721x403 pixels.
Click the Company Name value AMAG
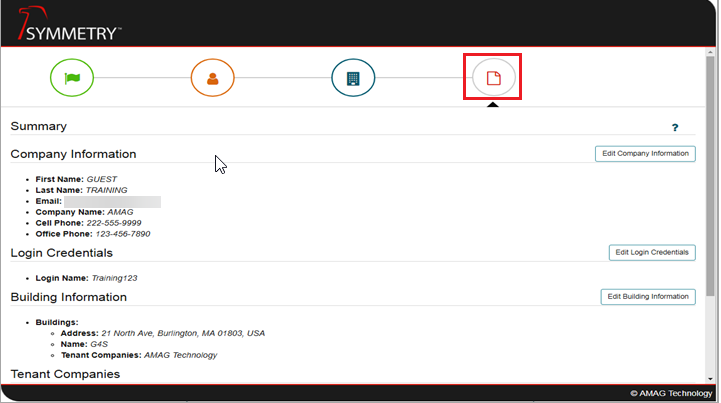pos(120,212)
